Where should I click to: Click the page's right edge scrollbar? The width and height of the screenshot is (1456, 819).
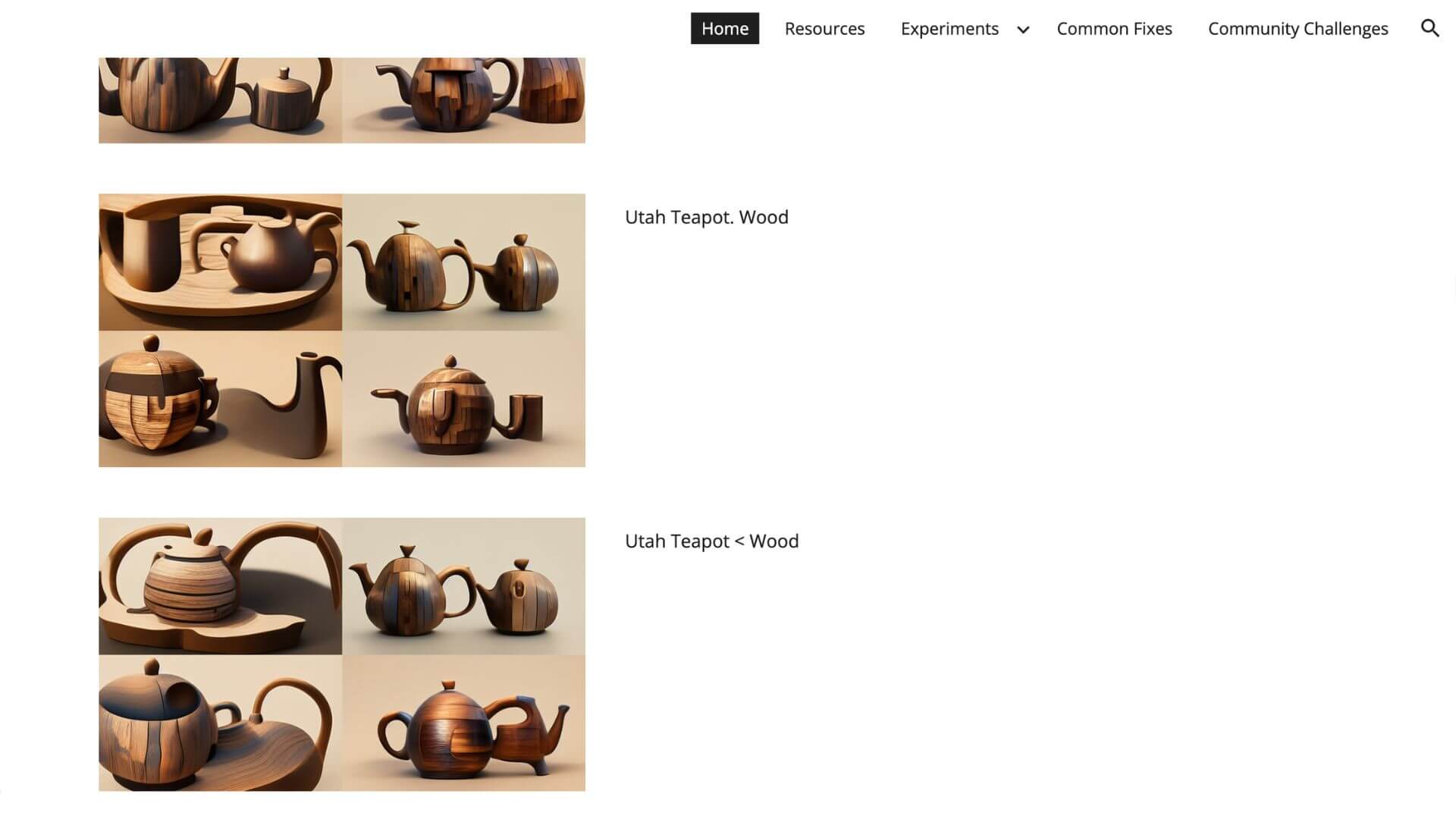[x=1453, y=290]
